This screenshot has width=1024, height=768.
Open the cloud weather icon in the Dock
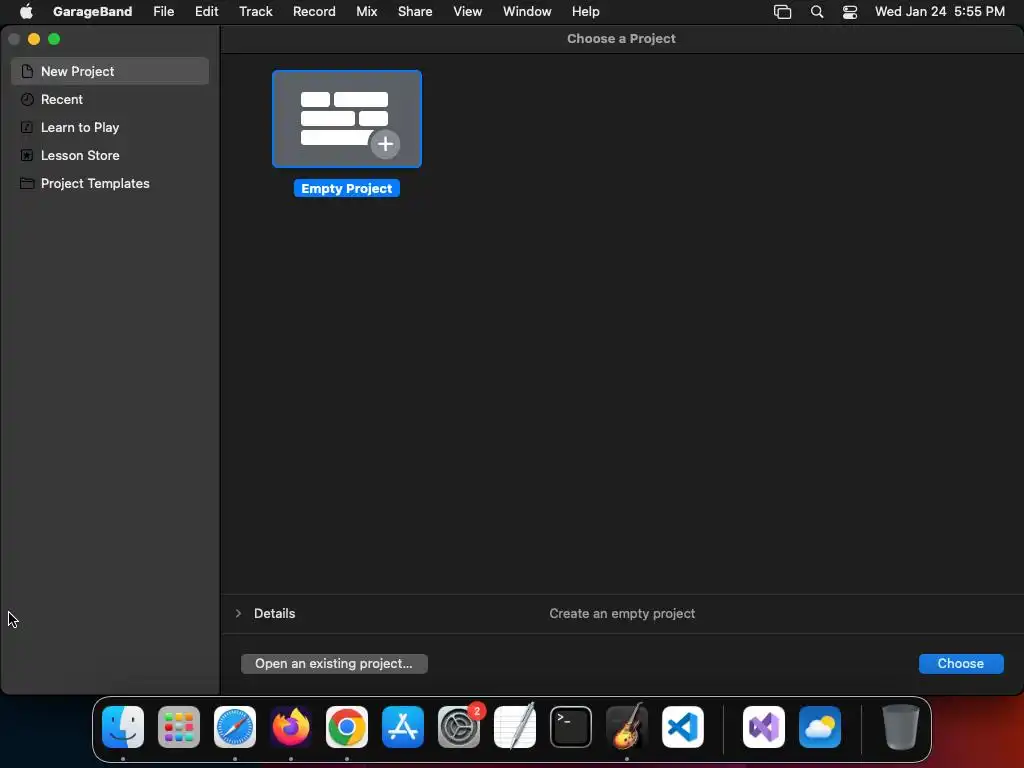pos(820,727)
